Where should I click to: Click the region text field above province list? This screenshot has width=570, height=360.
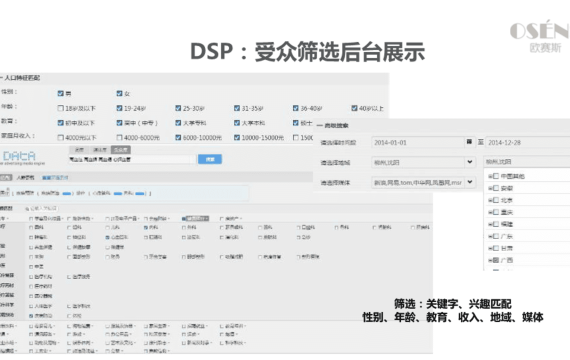coord(526,161)
